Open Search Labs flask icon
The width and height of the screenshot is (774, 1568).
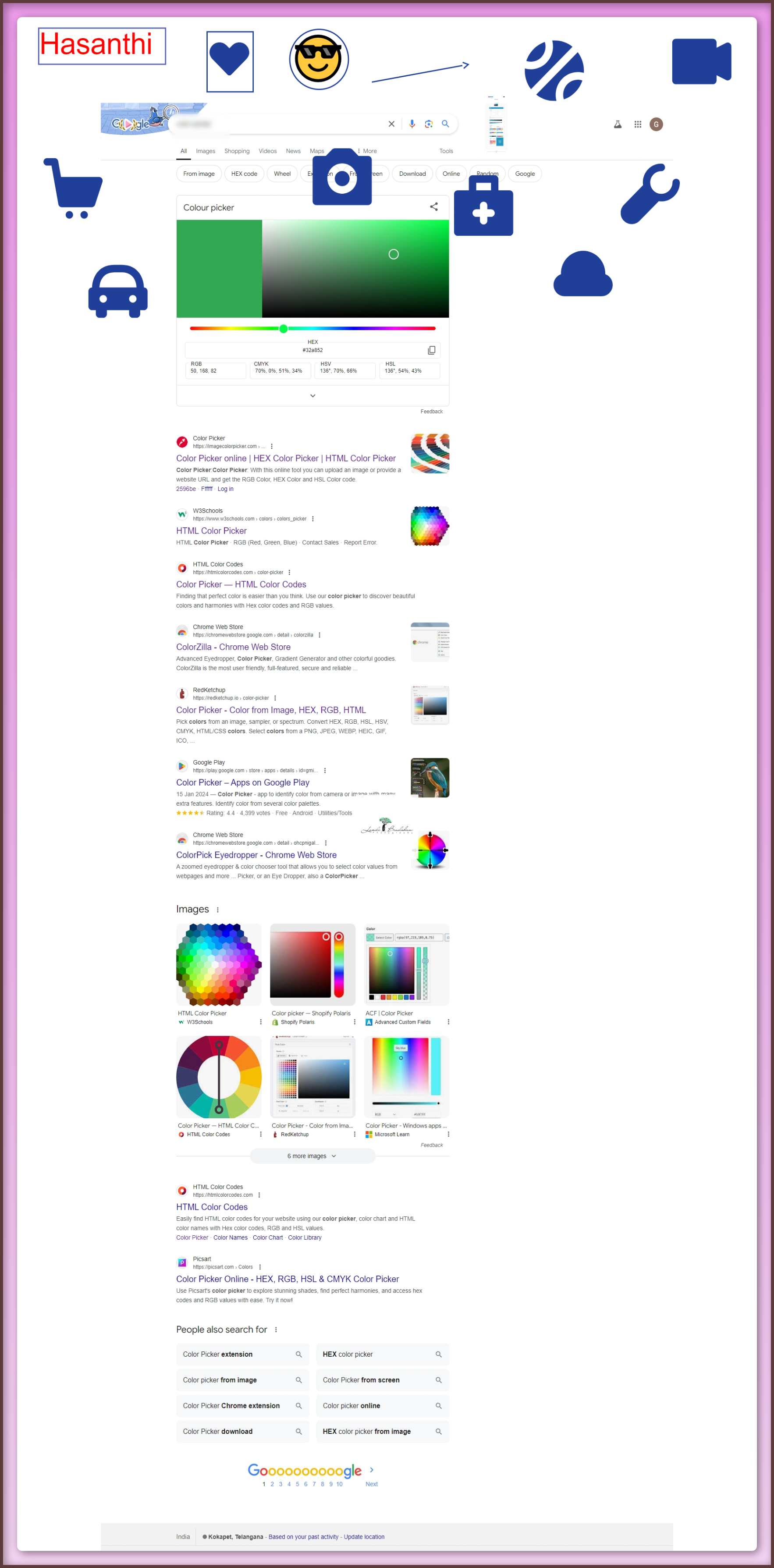(x=618, y=124)
